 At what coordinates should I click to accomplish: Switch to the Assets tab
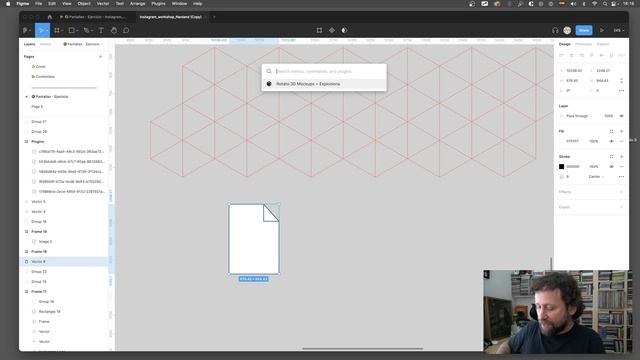tap(45, 44)
